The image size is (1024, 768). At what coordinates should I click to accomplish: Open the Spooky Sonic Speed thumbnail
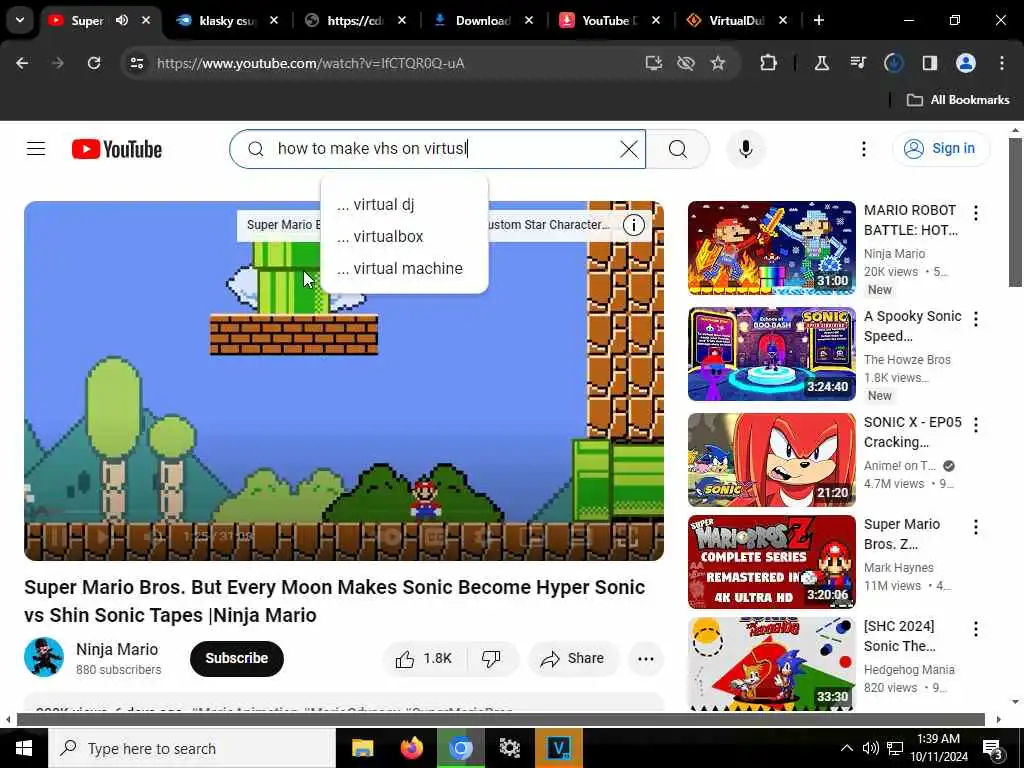pos(771,354)
